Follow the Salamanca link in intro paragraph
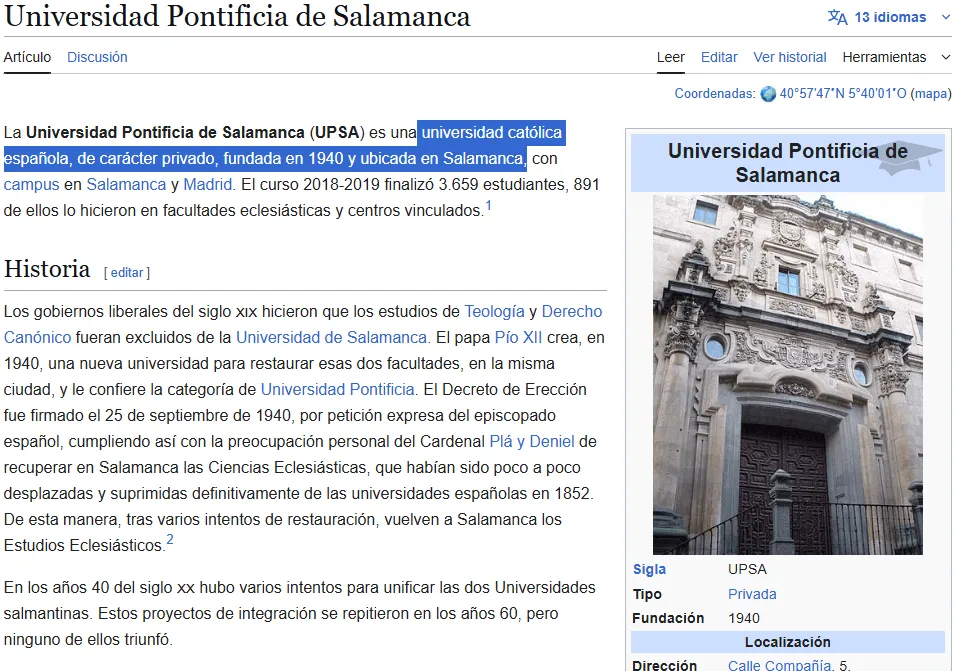This screenshot has height=671, width=956. tap(126, 185)
